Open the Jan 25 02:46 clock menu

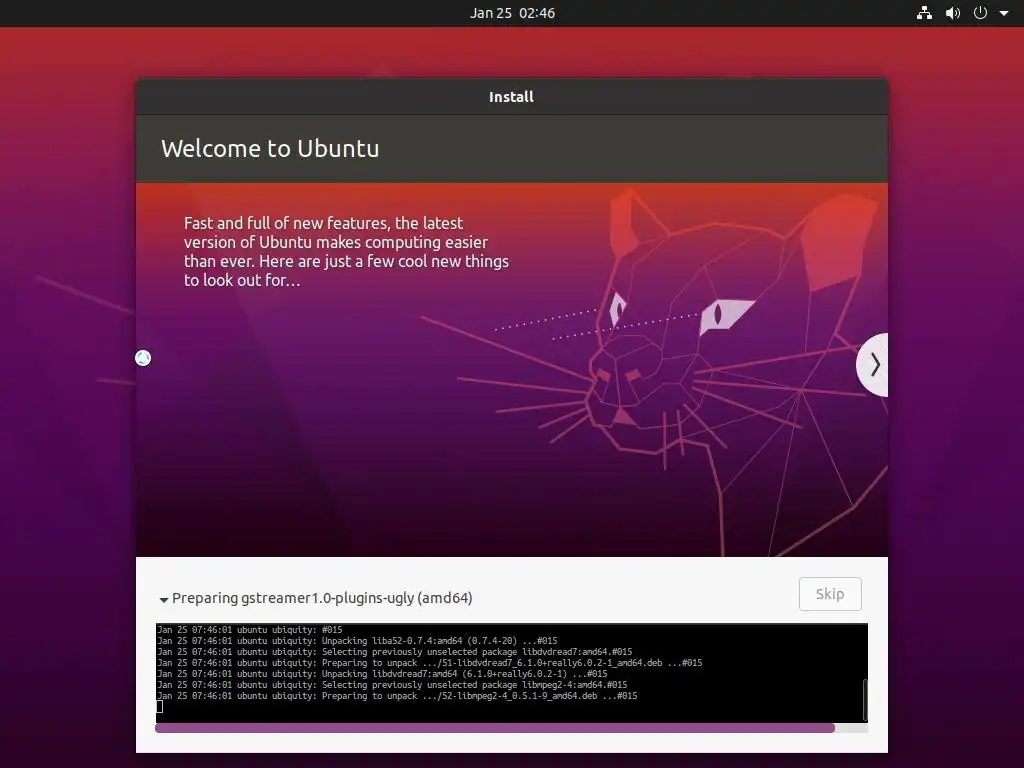point(512,13)
